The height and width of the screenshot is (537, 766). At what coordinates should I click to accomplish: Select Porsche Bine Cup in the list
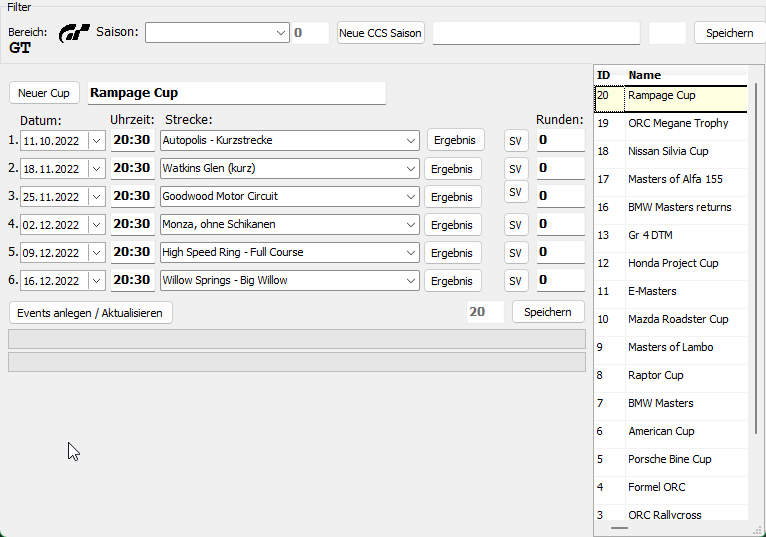[x=669, y=460]
